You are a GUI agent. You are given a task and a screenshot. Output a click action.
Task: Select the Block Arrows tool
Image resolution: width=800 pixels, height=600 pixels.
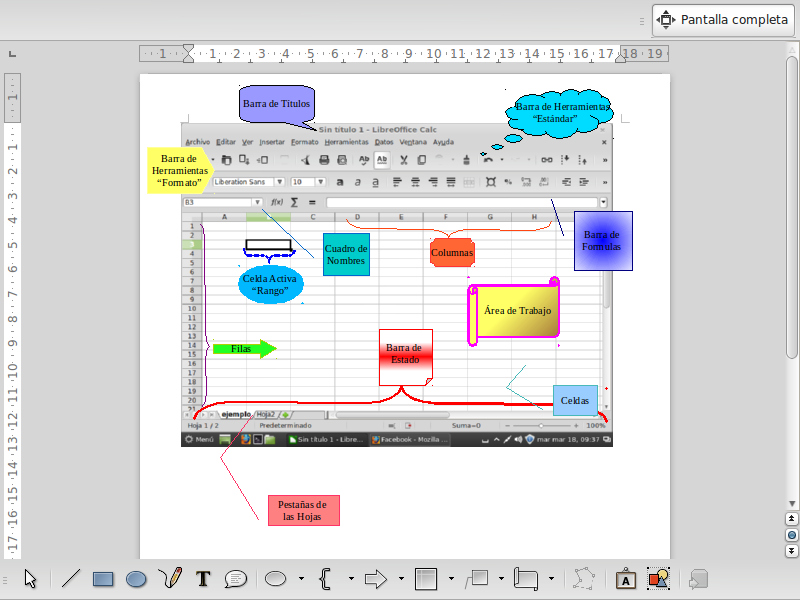pos(376,579)
